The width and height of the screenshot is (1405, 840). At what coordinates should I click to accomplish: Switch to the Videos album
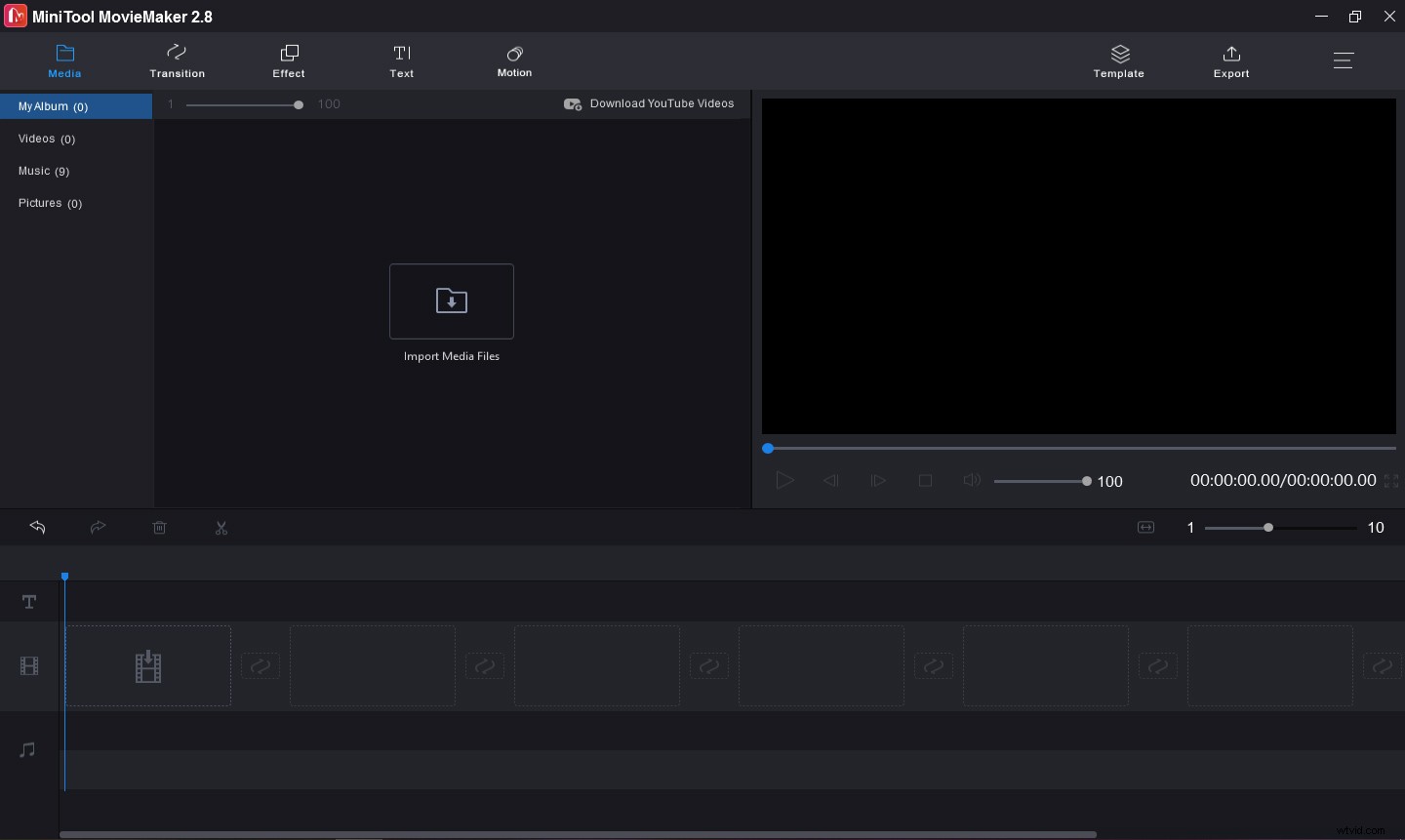click(46, 139)
